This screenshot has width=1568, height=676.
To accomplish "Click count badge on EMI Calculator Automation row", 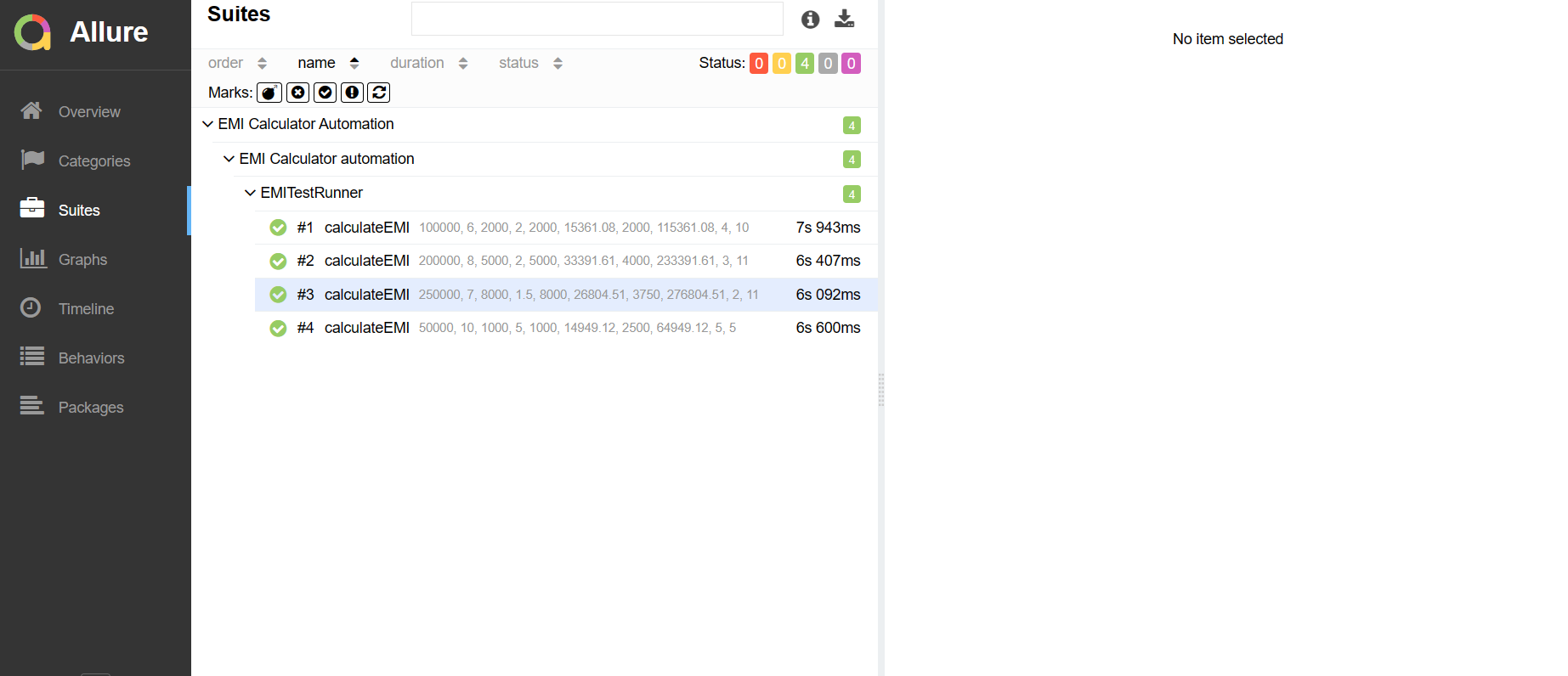I will [x=852, y=126].
